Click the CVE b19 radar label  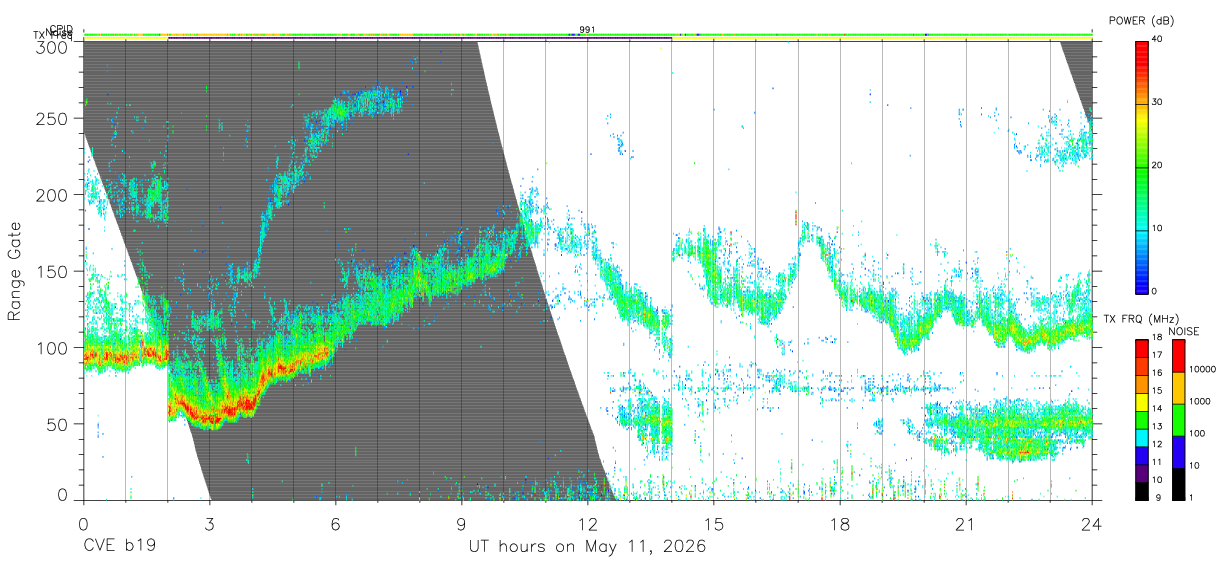(119, 547)
